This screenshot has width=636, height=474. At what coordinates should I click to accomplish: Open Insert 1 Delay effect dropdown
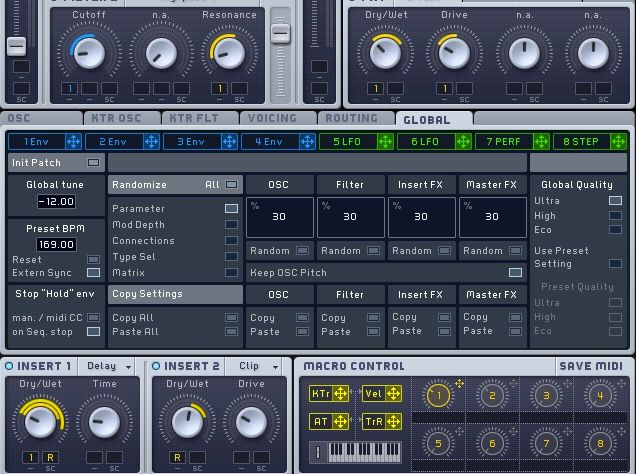coord(107,366)
